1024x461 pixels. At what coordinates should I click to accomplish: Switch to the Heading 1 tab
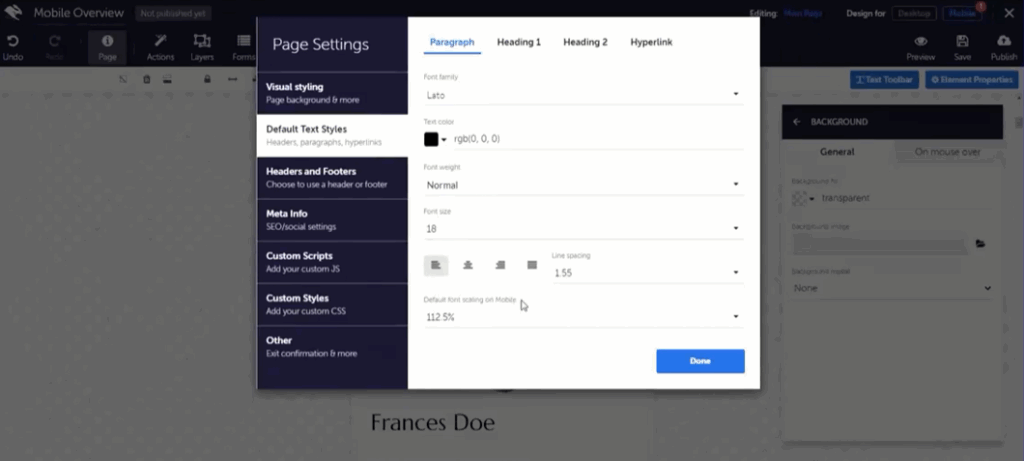(519, 42)
